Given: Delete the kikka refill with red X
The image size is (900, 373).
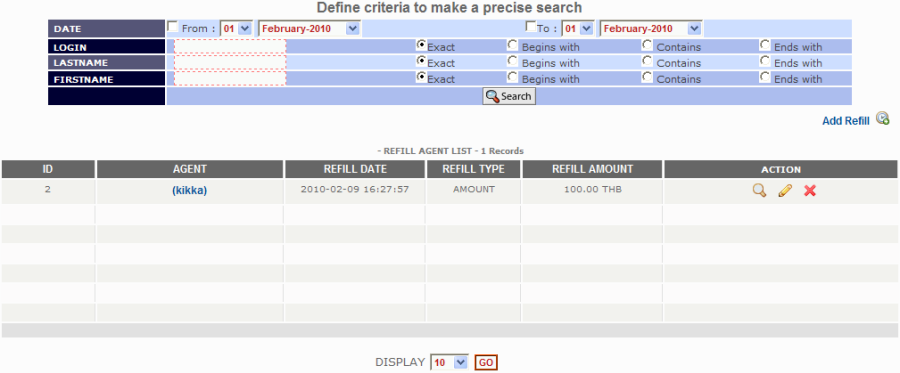Looking at the screenshot, I should (810, 191).
